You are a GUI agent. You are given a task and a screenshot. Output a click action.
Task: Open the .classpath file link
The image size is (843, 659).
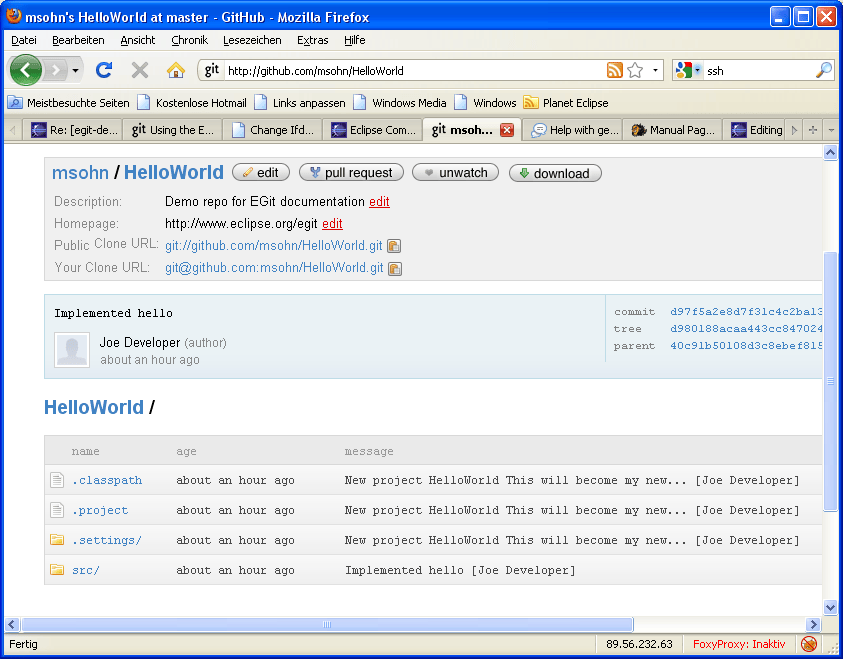(107, 480)
